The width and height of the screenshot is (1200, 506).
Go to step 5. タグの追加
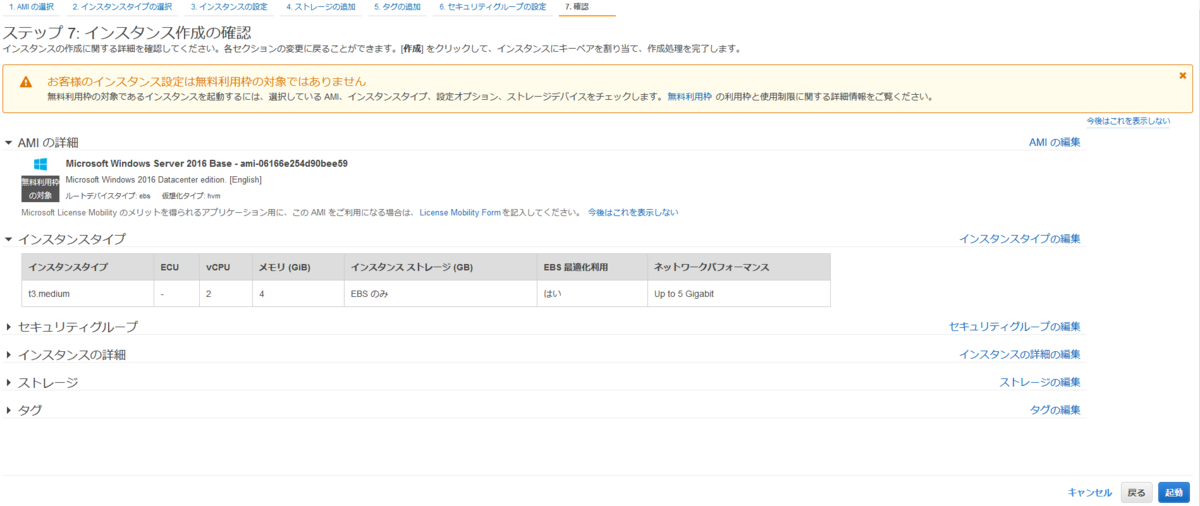(398, 7)
